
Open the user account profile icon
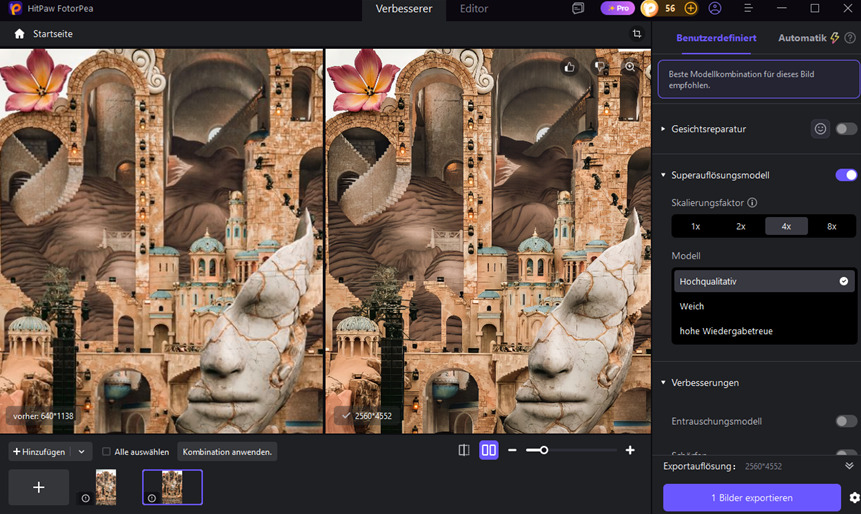coord(714,9)
